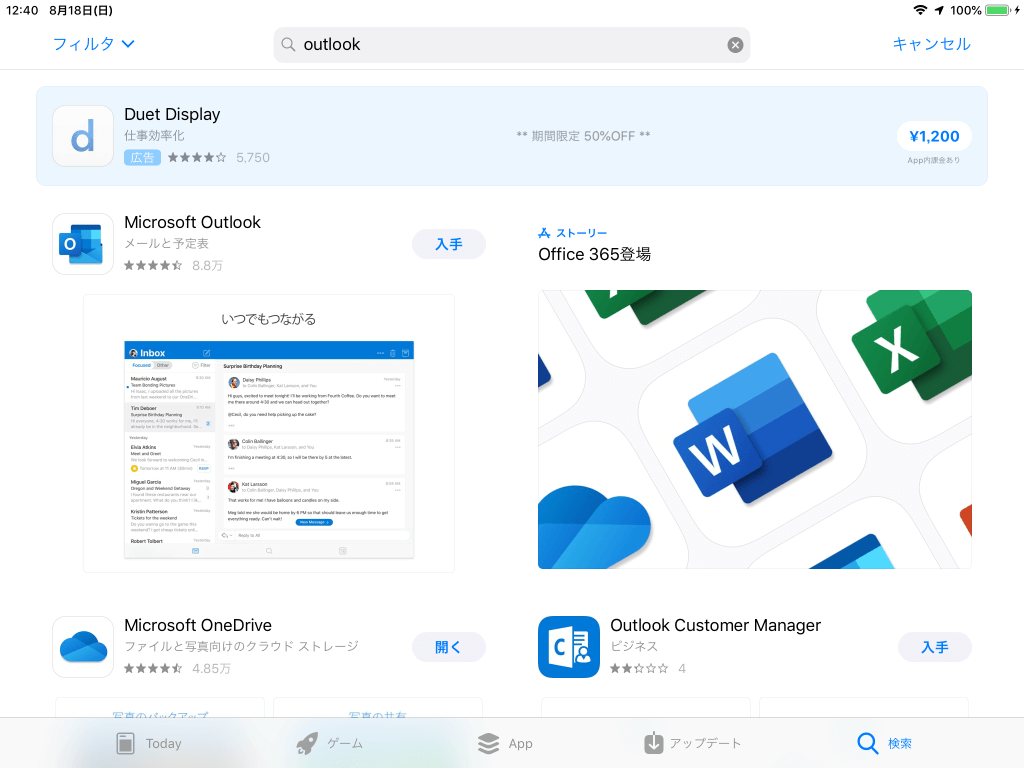
Task: Tap the location arrow status icon
Action: tap(939, 10)
